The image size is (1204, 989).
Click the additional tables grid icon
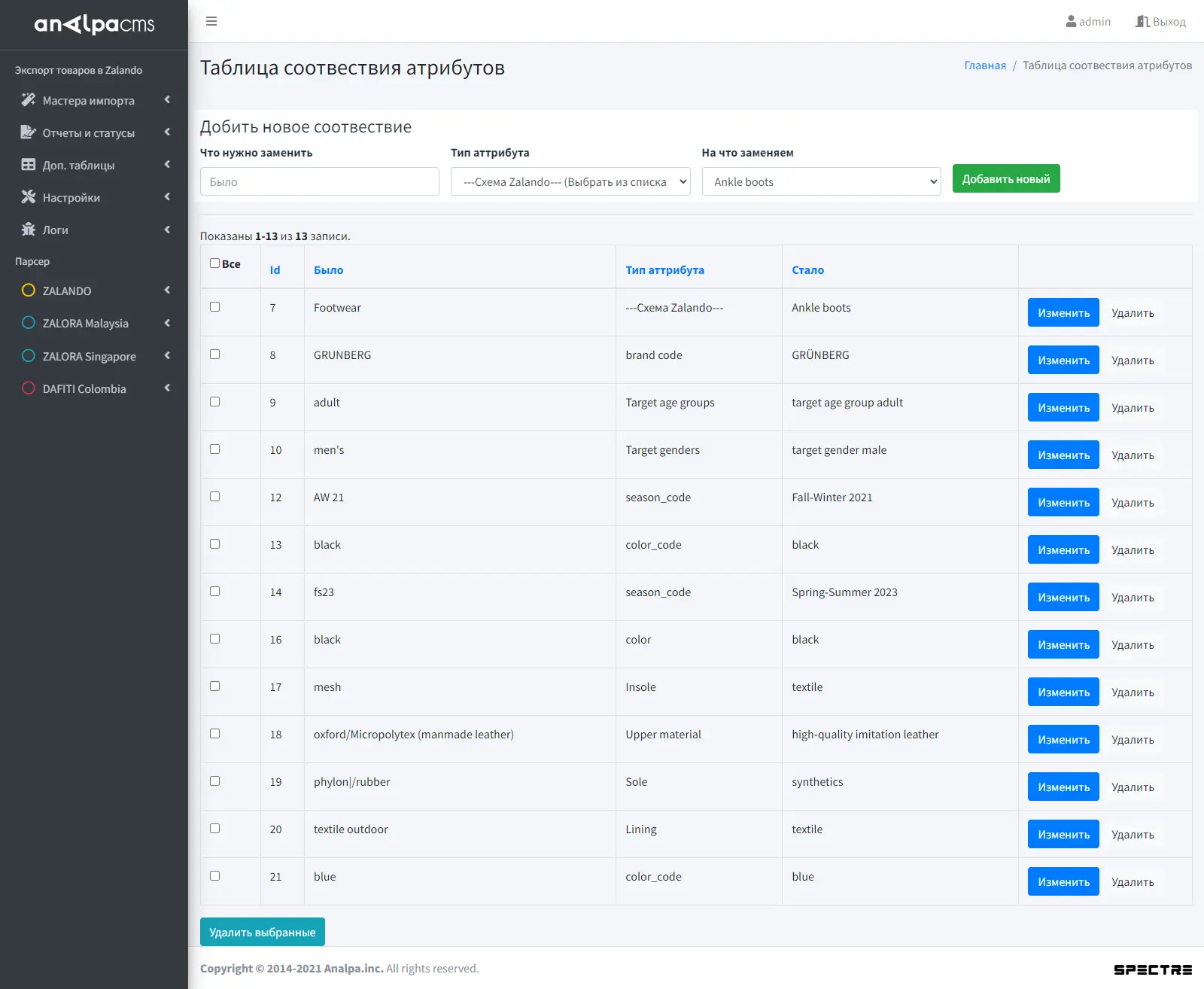click(x=29, y=165)
